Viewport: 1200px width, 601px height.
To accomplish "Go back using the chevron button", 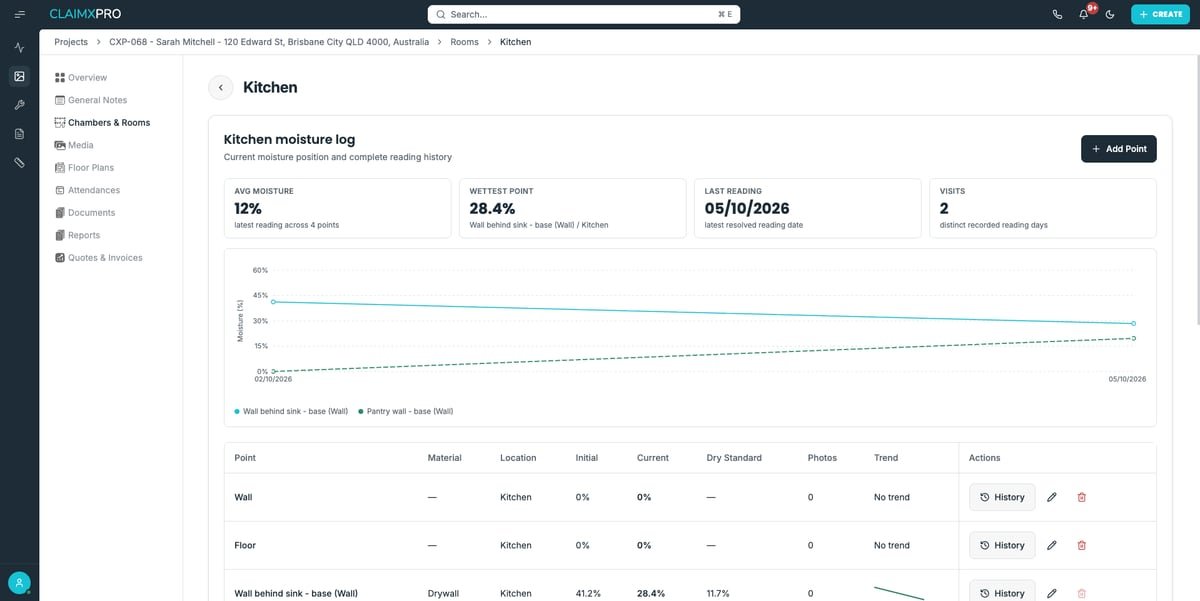I will [221, 87].
